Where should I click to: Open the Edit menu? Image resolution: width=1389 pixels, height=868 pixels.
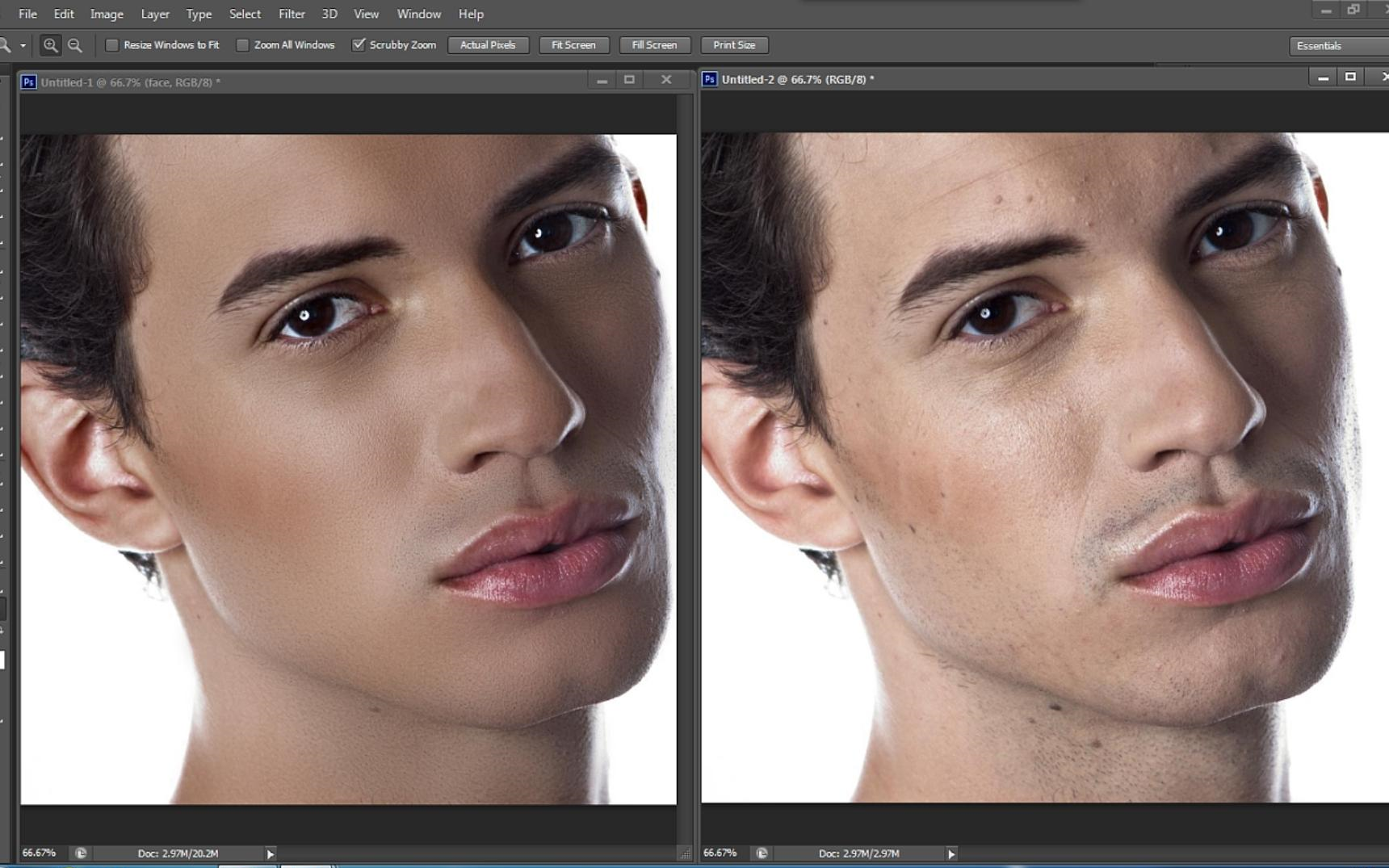[x=64, y=14]
